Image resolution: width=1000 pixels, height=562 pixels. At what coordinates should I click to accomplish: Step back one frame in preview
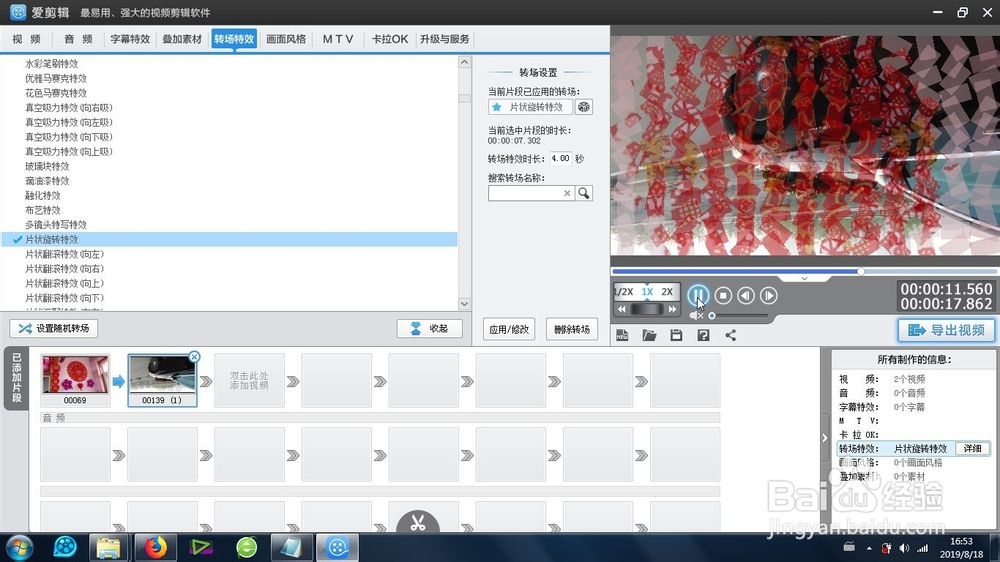pyautogui.click(x=746, y=295)
